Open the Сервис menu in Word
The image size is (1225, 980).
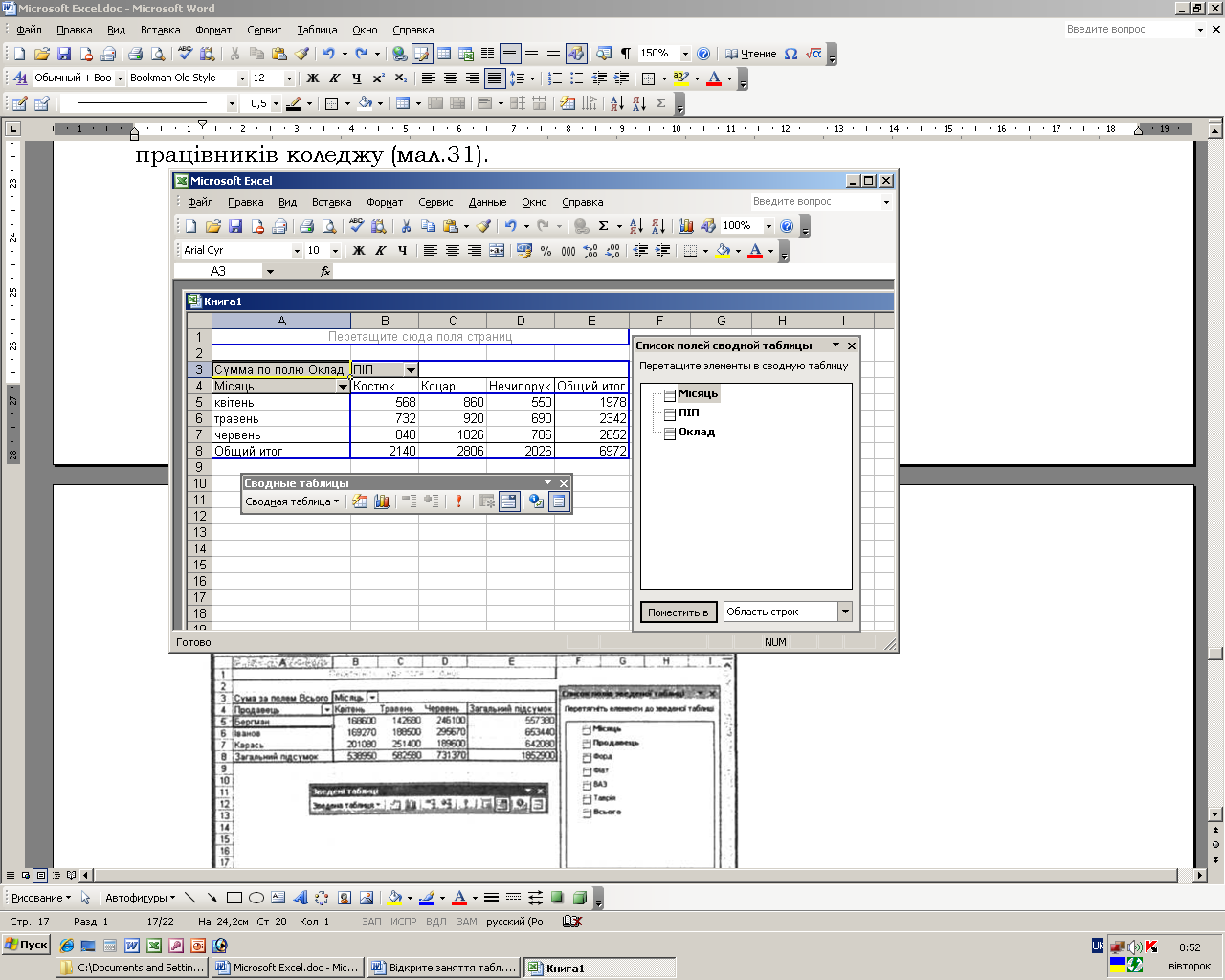264,30
